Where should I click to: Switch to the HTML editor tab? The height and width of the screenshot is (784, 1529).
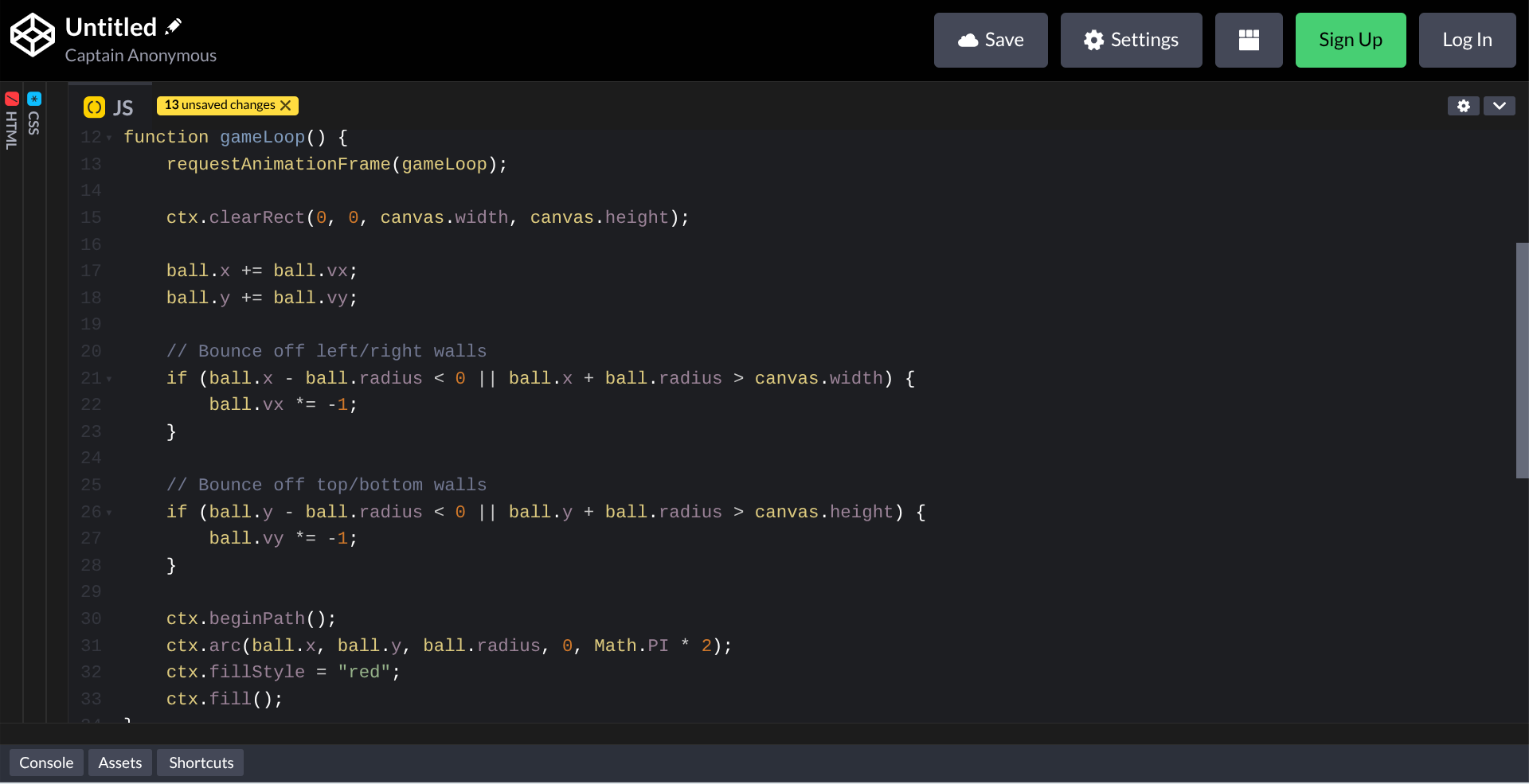12,122
